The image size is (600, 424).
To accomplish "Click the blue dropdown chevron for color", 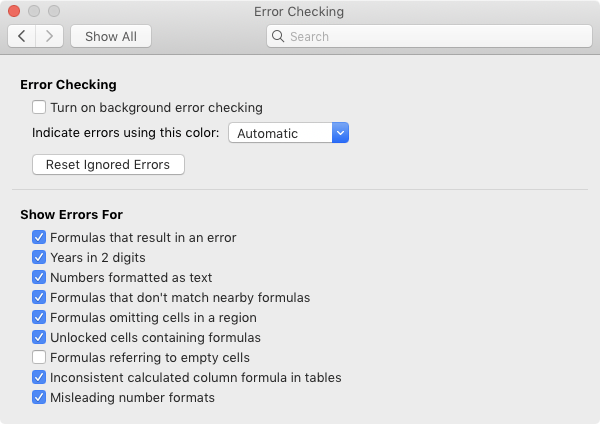I will pyautogui.click(x=340, y=132).
